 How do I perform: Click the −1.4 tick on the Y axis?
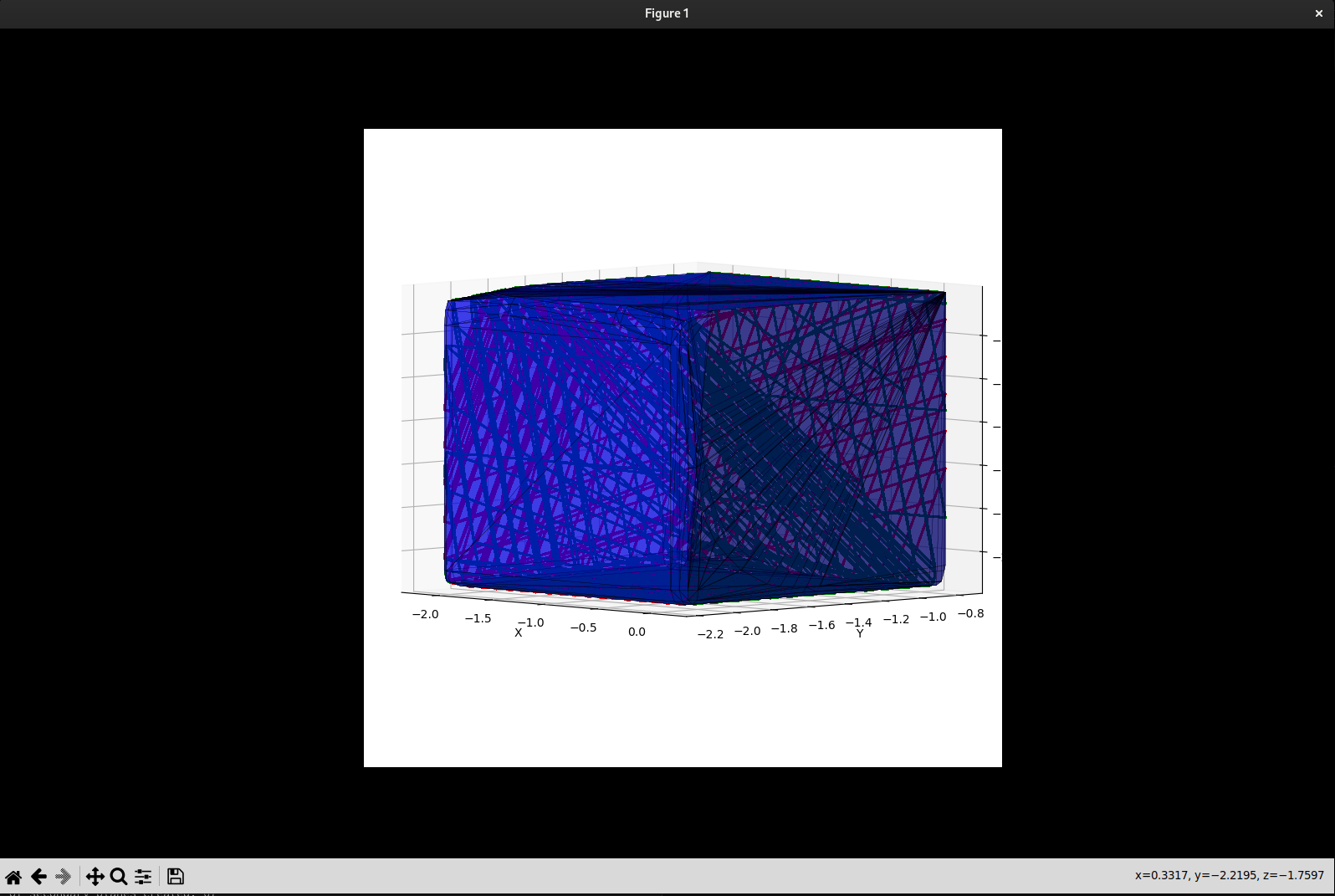[859, 622]
